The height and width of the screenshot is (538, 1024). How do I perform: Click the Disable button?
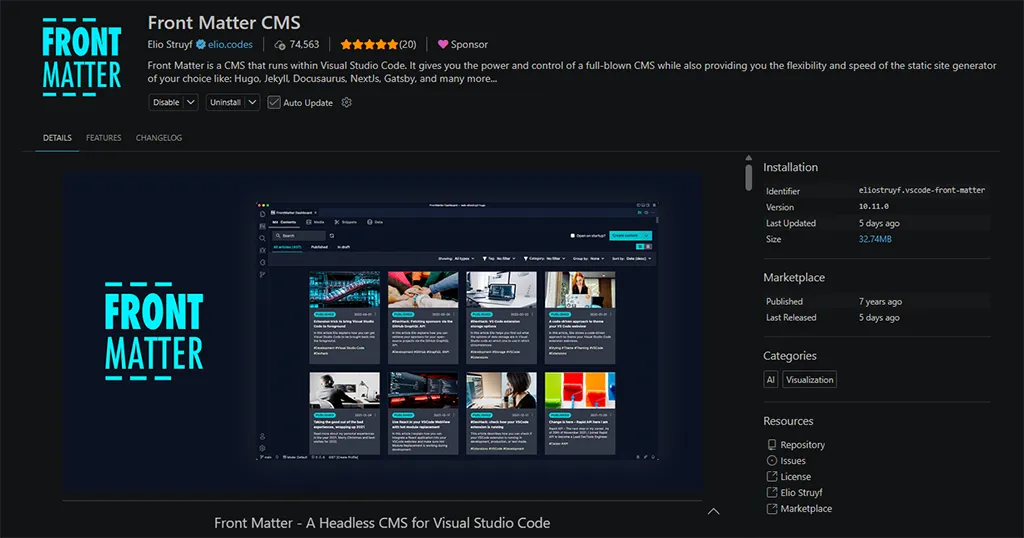pyautogui.click(x=167, y=103)
